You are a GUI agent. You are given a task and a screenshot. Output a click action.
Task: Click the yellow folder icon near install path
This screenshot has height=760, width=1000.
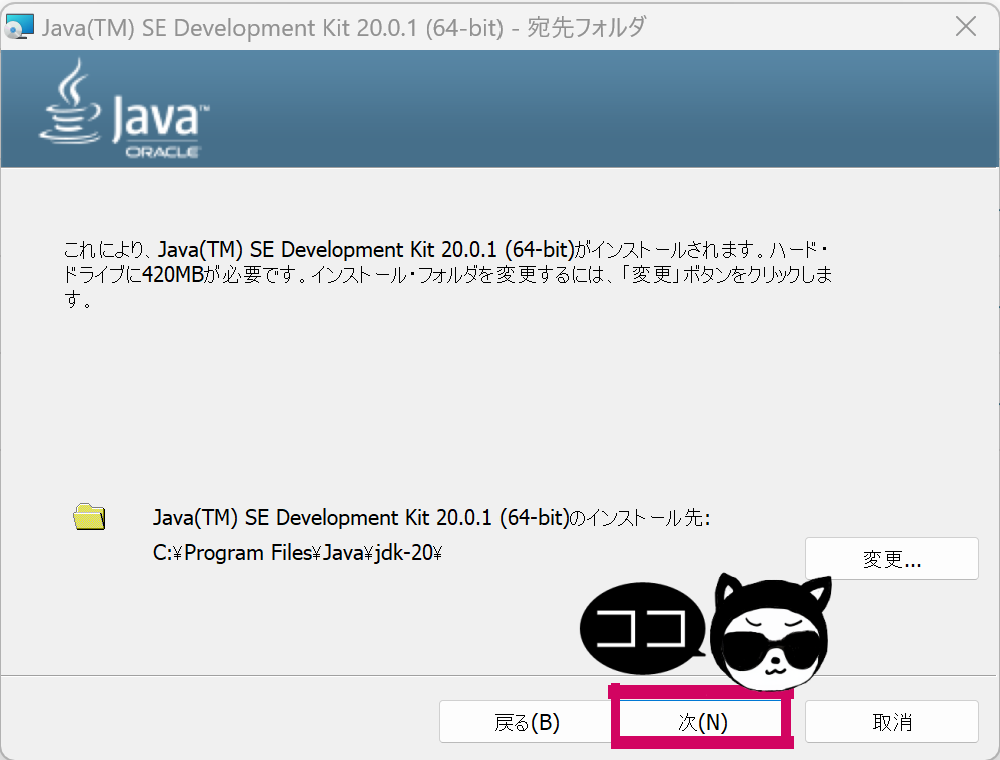pyautogui.click(x=89, y=518)
